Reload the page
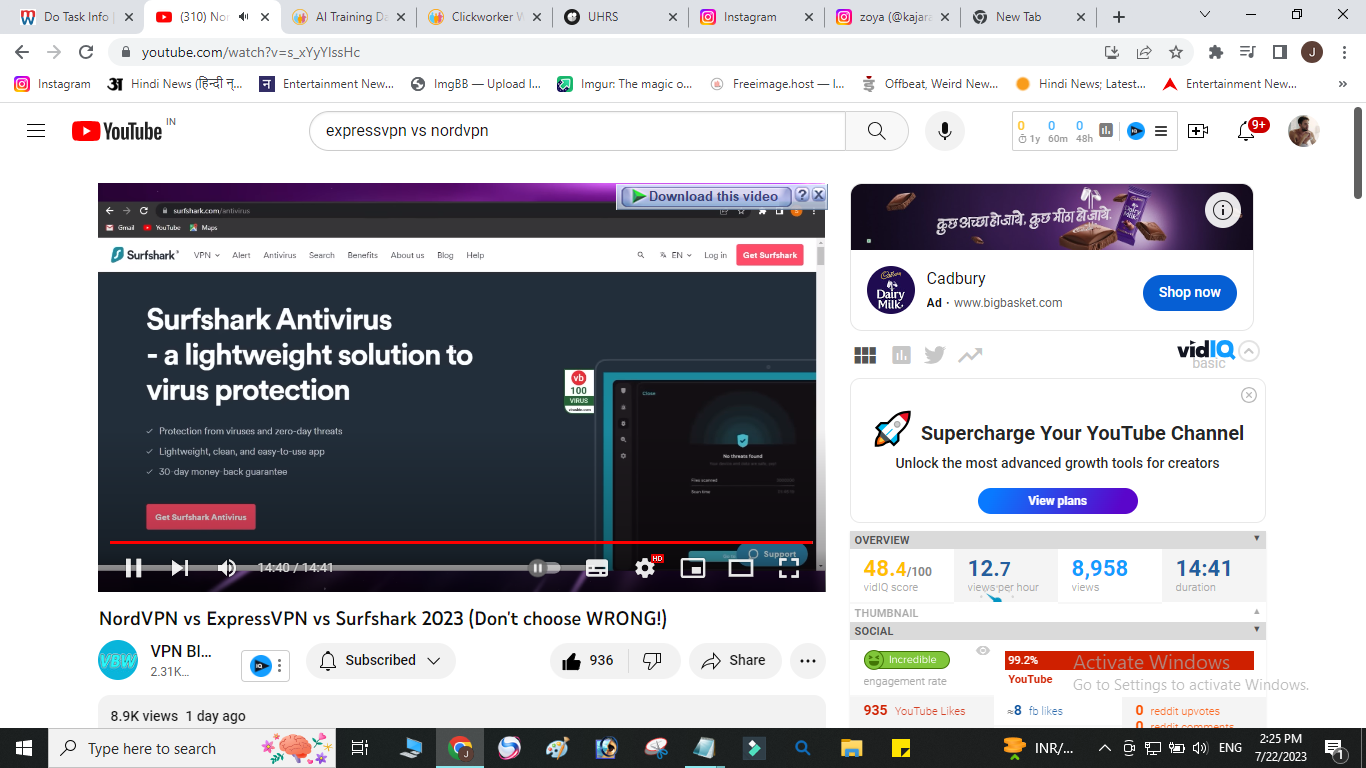This screenshot has width=1366, height=768. click(86, 52)
